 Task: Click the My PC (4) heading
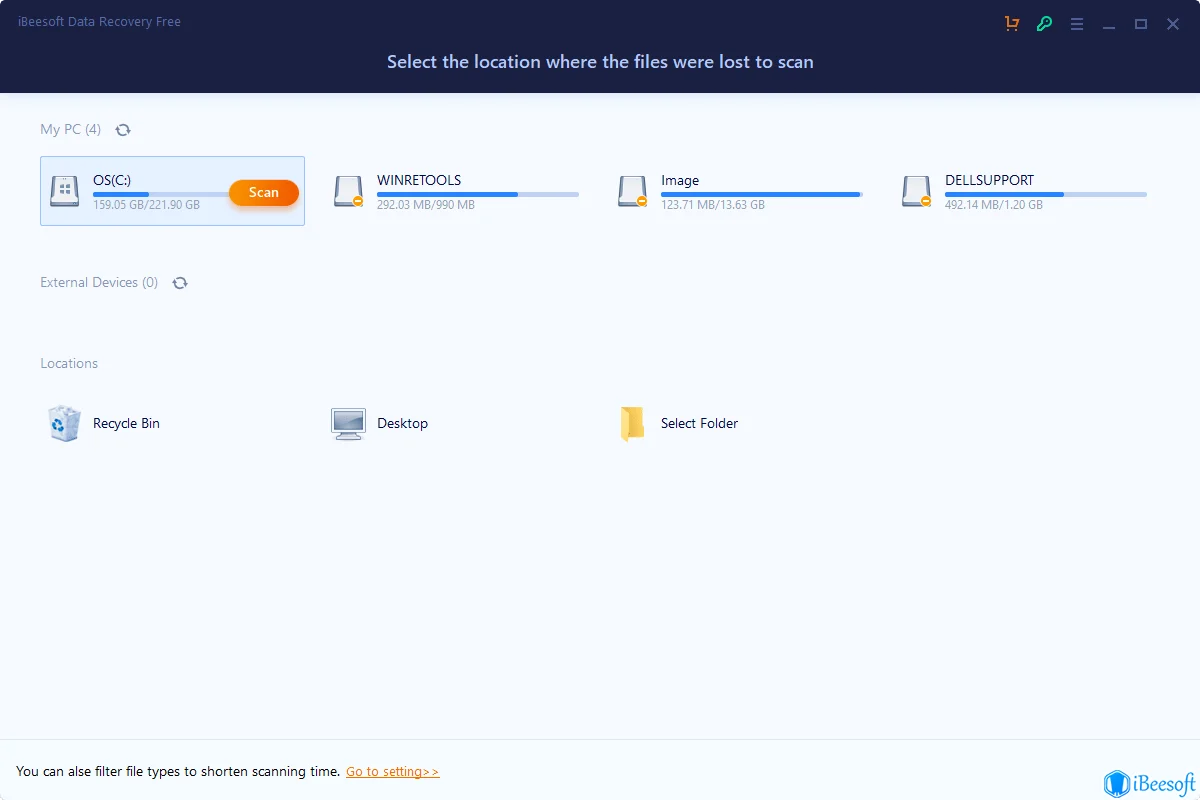71,130
